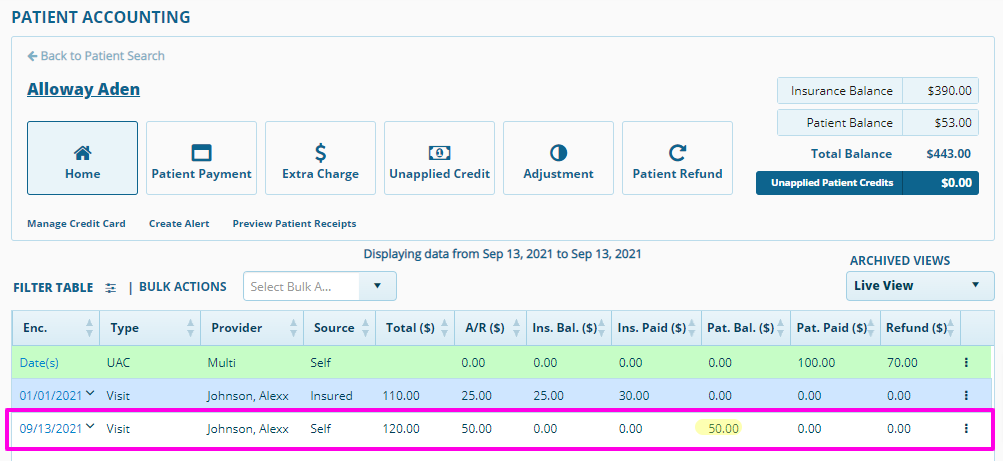
Task: Click BULK ACTIONS label
Action: tap(182, 286)
